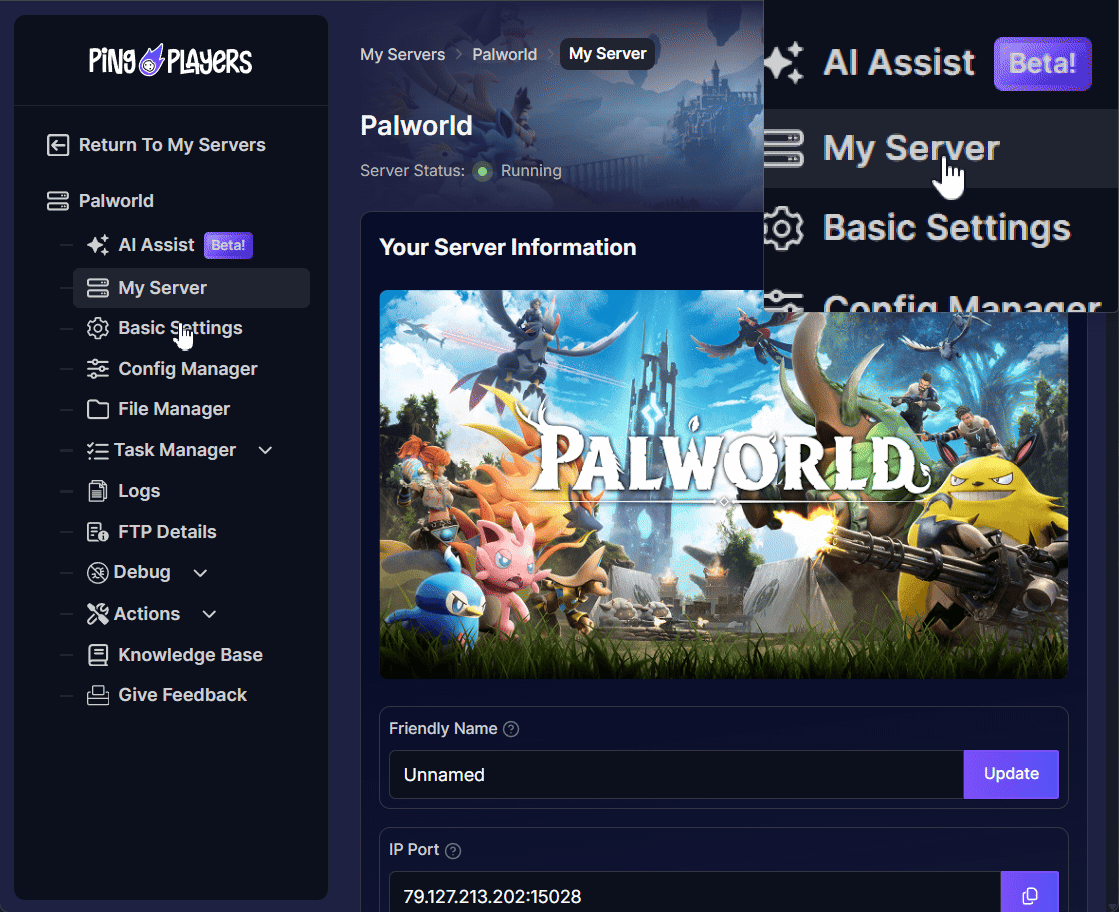Click the Actions tools icon

click(x=98, y=614)
